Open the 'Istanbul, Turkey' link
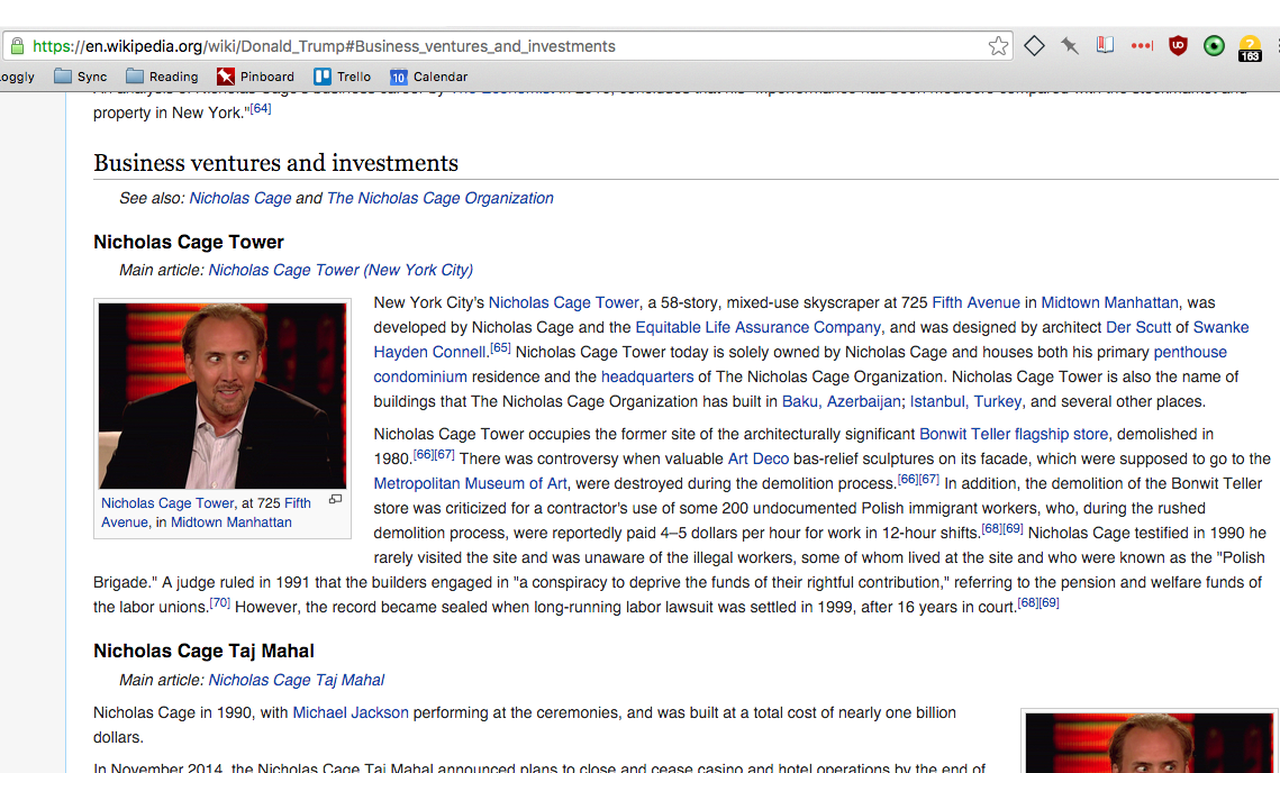 966,402
